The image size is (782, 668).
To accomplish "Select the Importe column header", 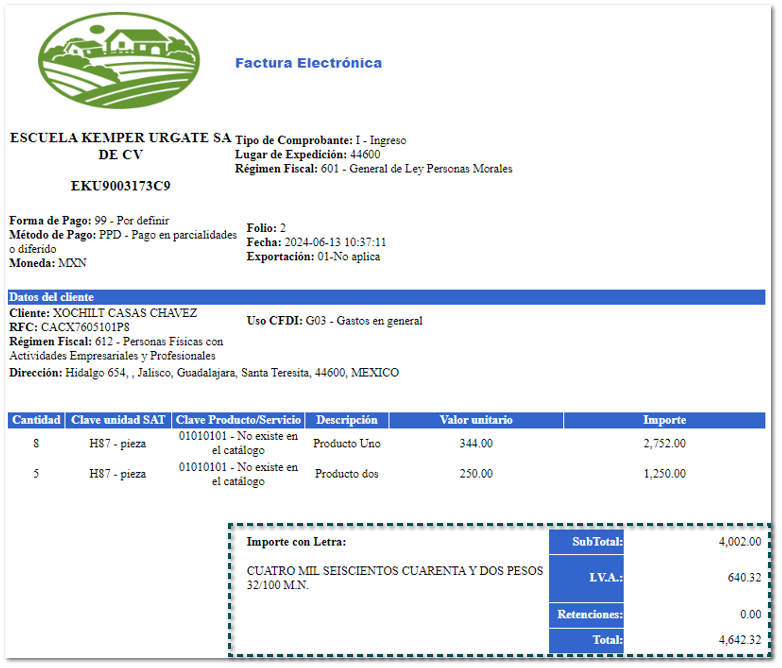I will pos(664,420).
